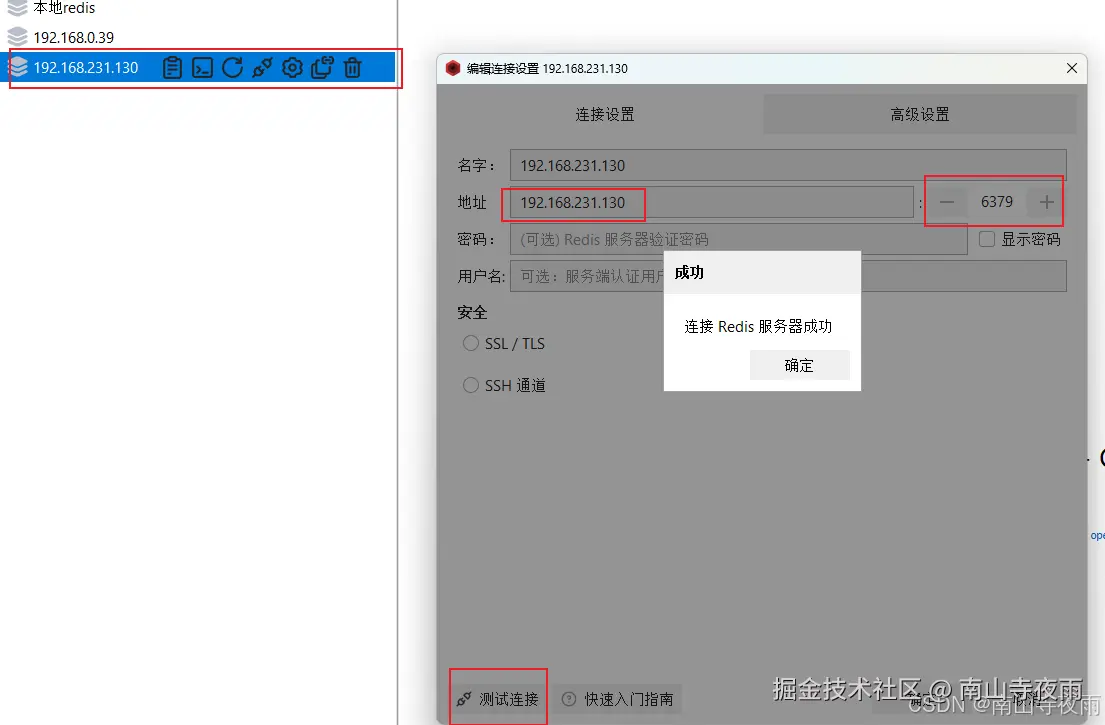
Task: Open connection settings via the gear icon
Action: click(292, 67)
